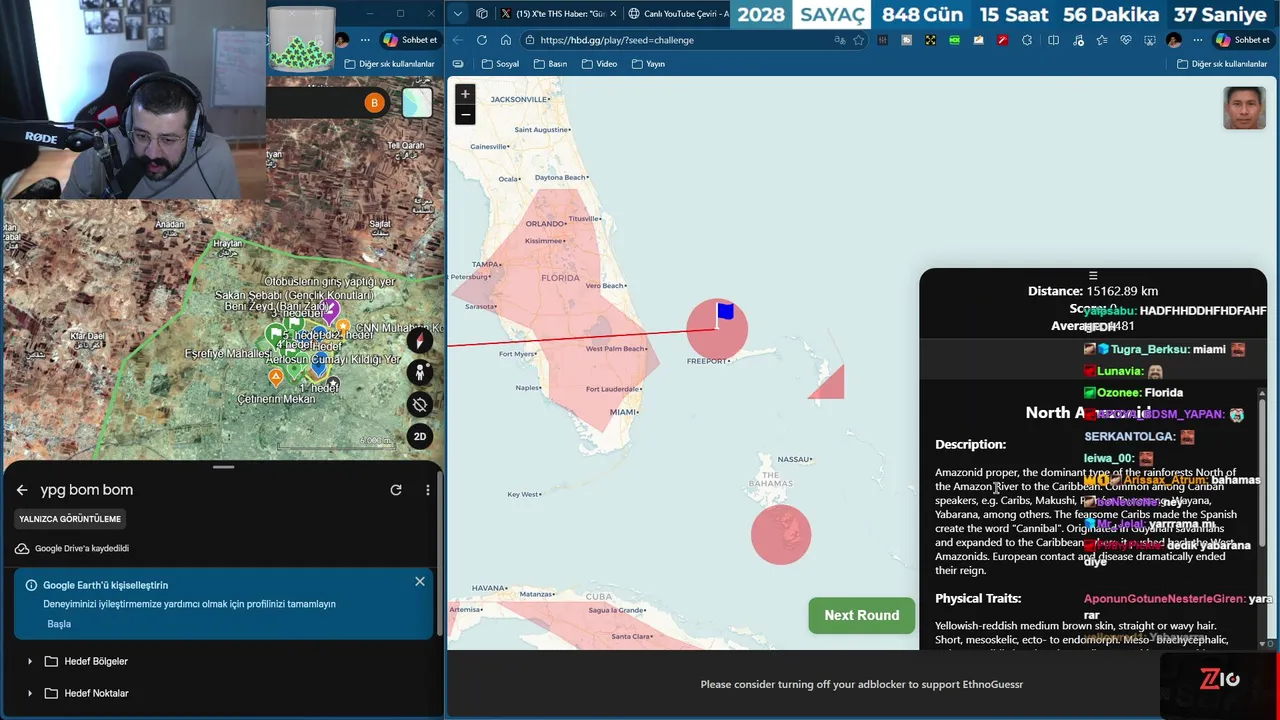Open the right browser's three-dot menu
The height and width of the screenshot is (720, 1280).
coord(1198,40)
